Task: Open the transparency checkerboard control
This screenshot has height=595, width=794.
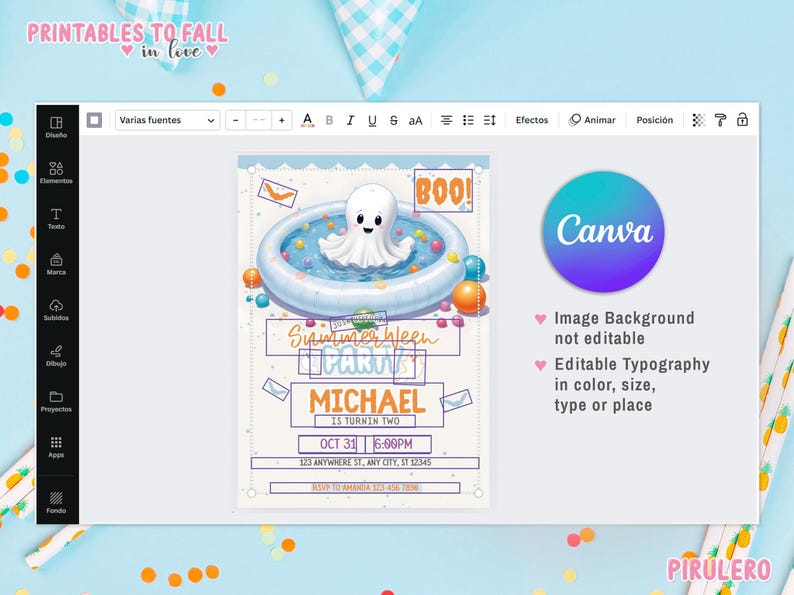Action: (x=699, y=120)
